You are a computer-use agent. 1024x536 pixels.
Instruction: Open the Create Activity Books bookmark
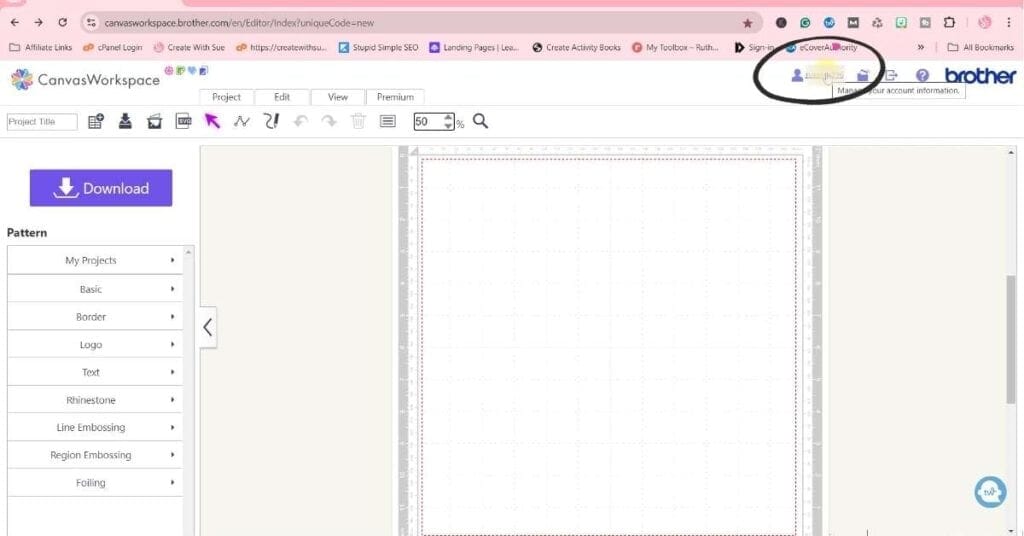point(577,48)
